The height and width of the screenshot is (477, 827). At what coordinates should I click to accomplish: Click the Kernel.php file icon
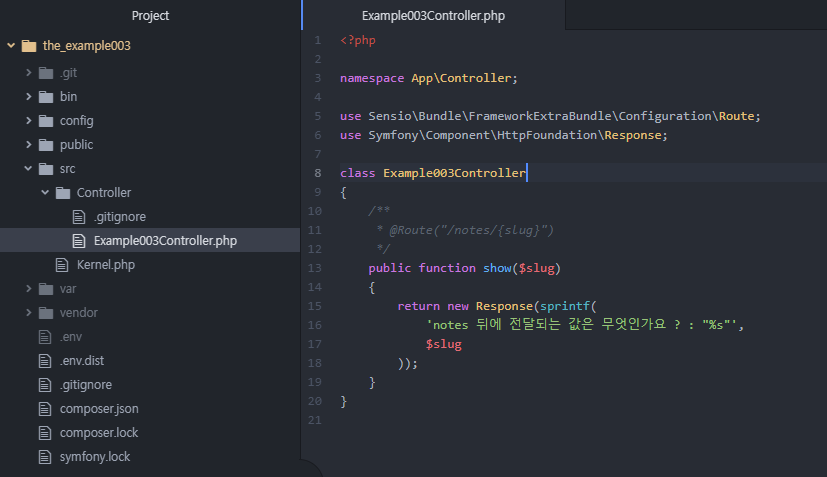tap(62, 265)
